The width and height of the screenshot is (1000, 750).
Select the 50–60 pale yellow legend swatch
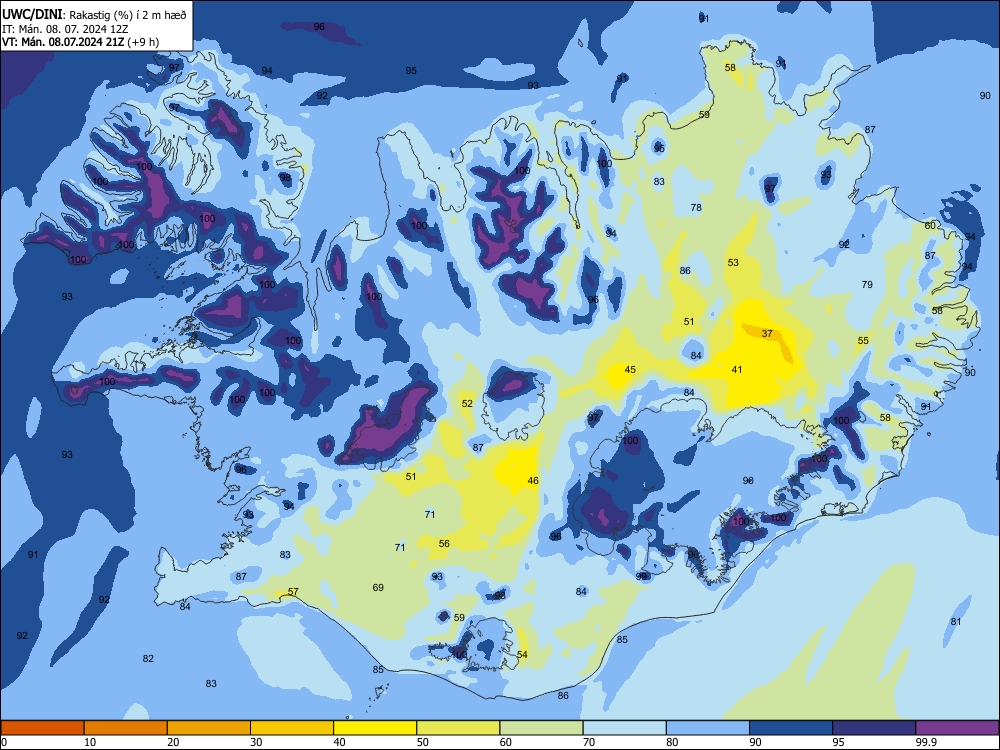pos(458,728)
